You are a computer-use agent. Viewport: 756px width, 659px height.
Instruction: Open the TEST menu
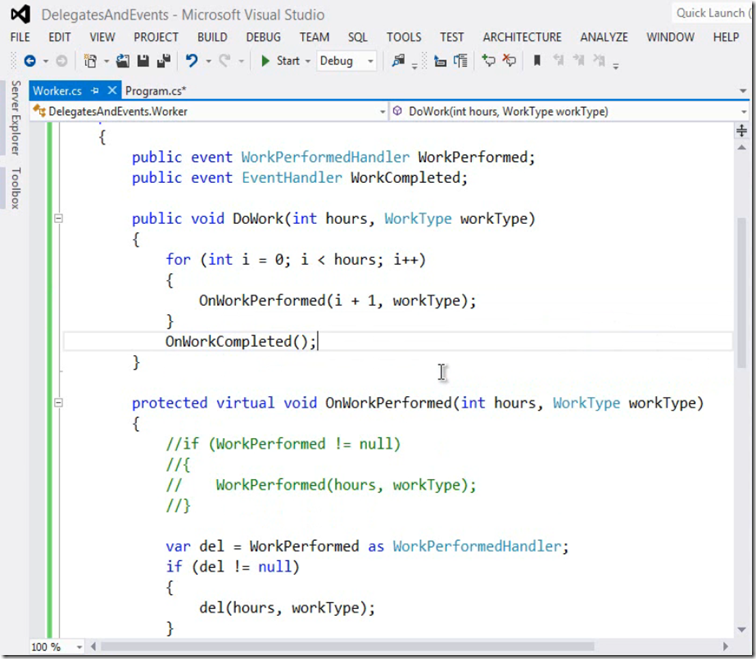(452, 37)
